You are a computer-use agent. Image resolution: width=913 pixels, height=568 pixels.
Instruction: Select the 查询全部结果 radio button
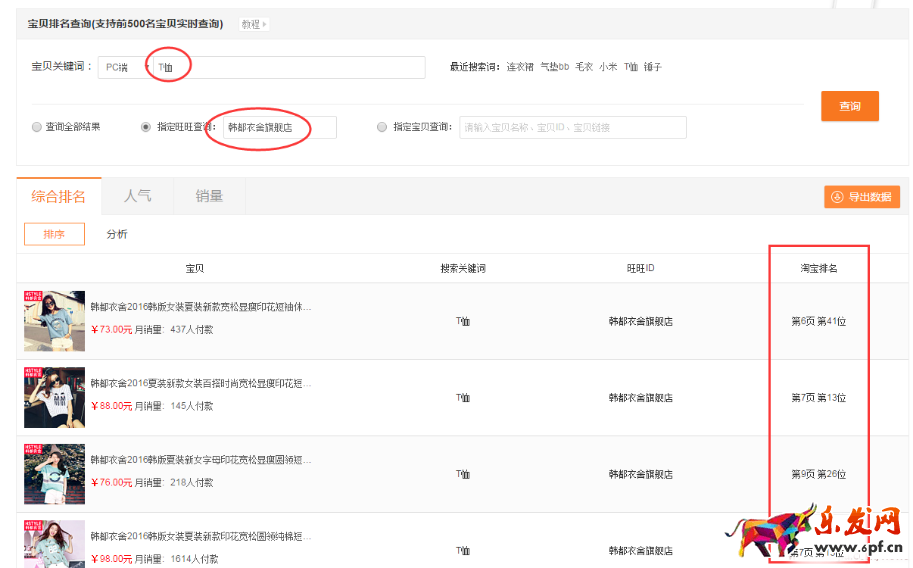pyautogui.click(x=37, y=127)
